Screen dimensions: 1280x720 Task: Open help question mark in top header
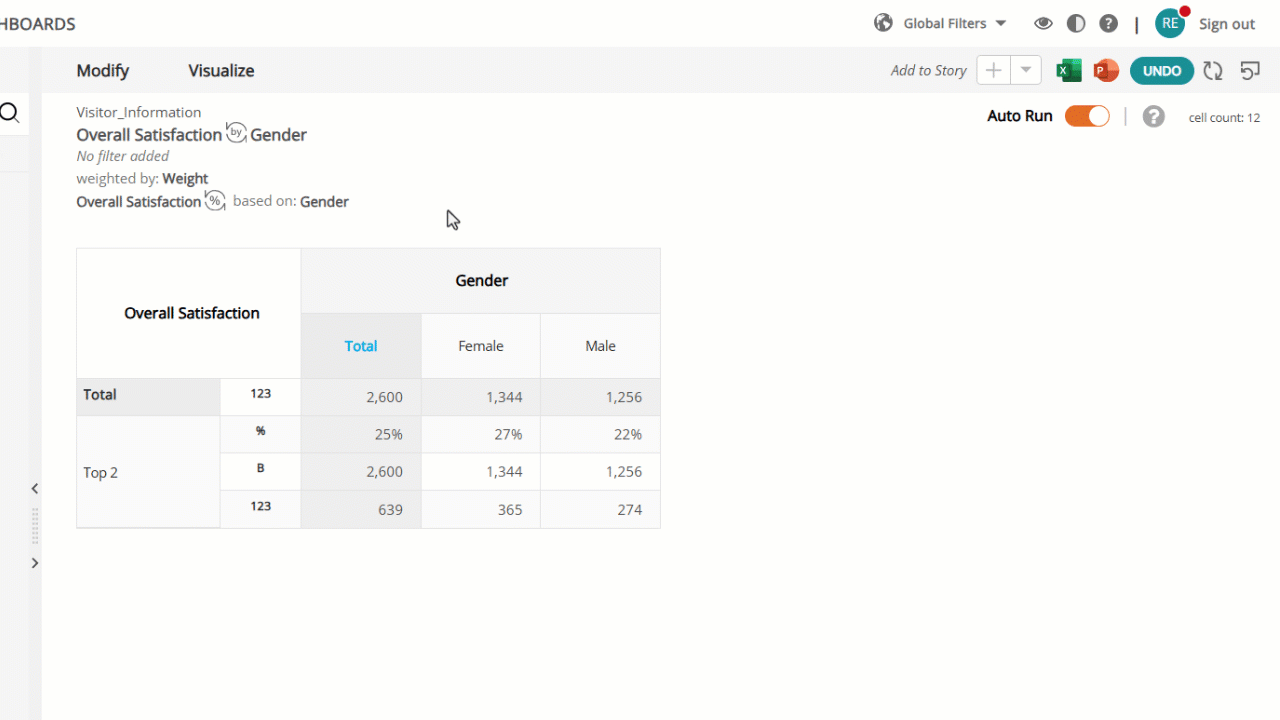[x=1108, y=24]
